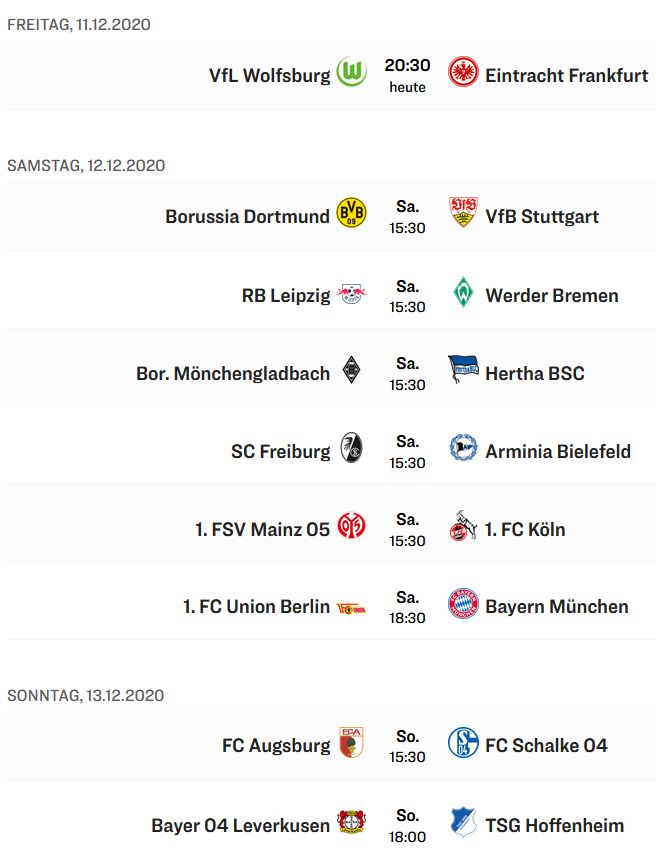Click the 1. FSV Mainz 05 name
Screen dimensions: 656x848
(262, 529)
